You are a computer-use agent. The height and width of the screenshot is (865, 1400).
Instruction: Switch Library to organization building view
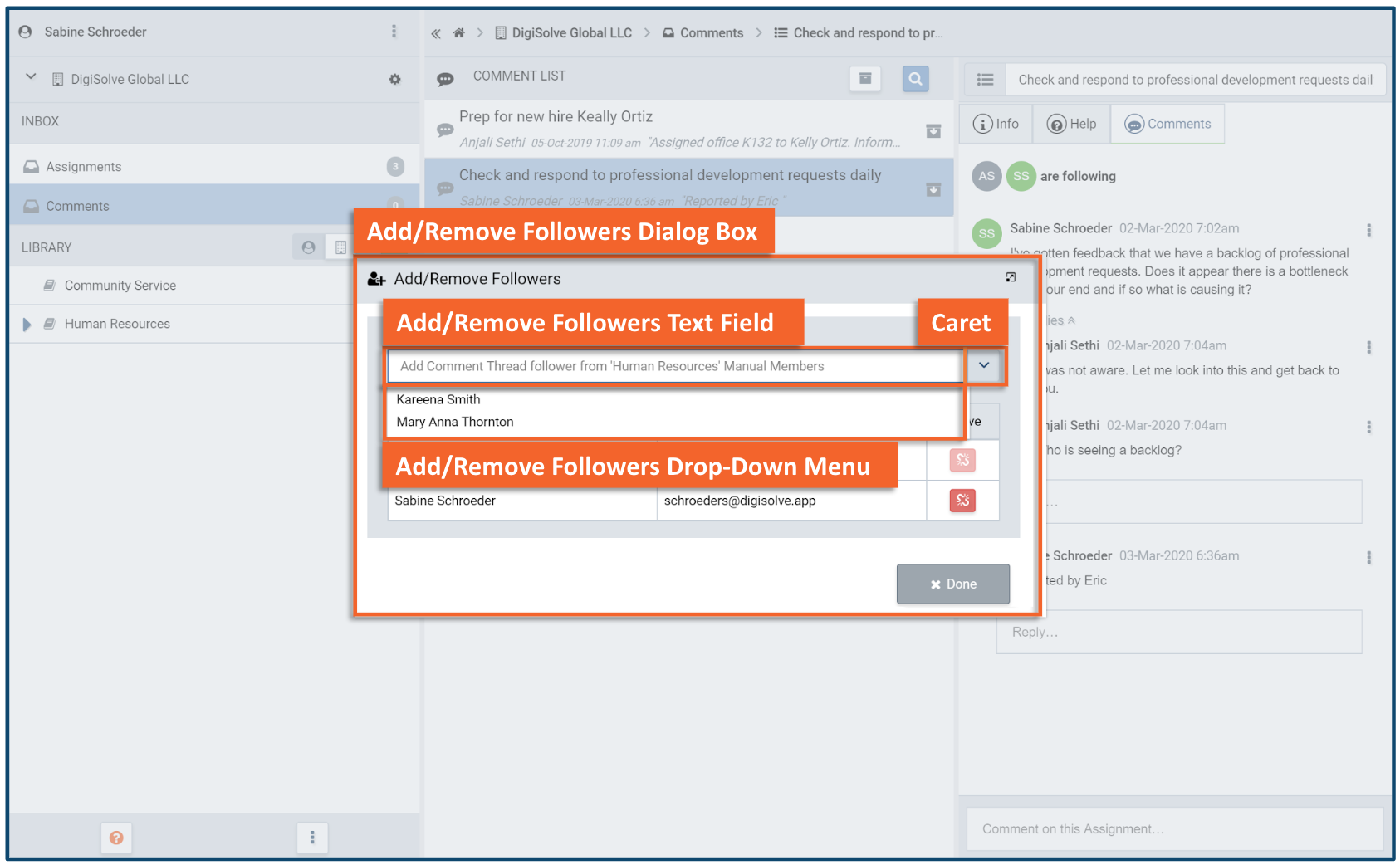tap(340, 247)
